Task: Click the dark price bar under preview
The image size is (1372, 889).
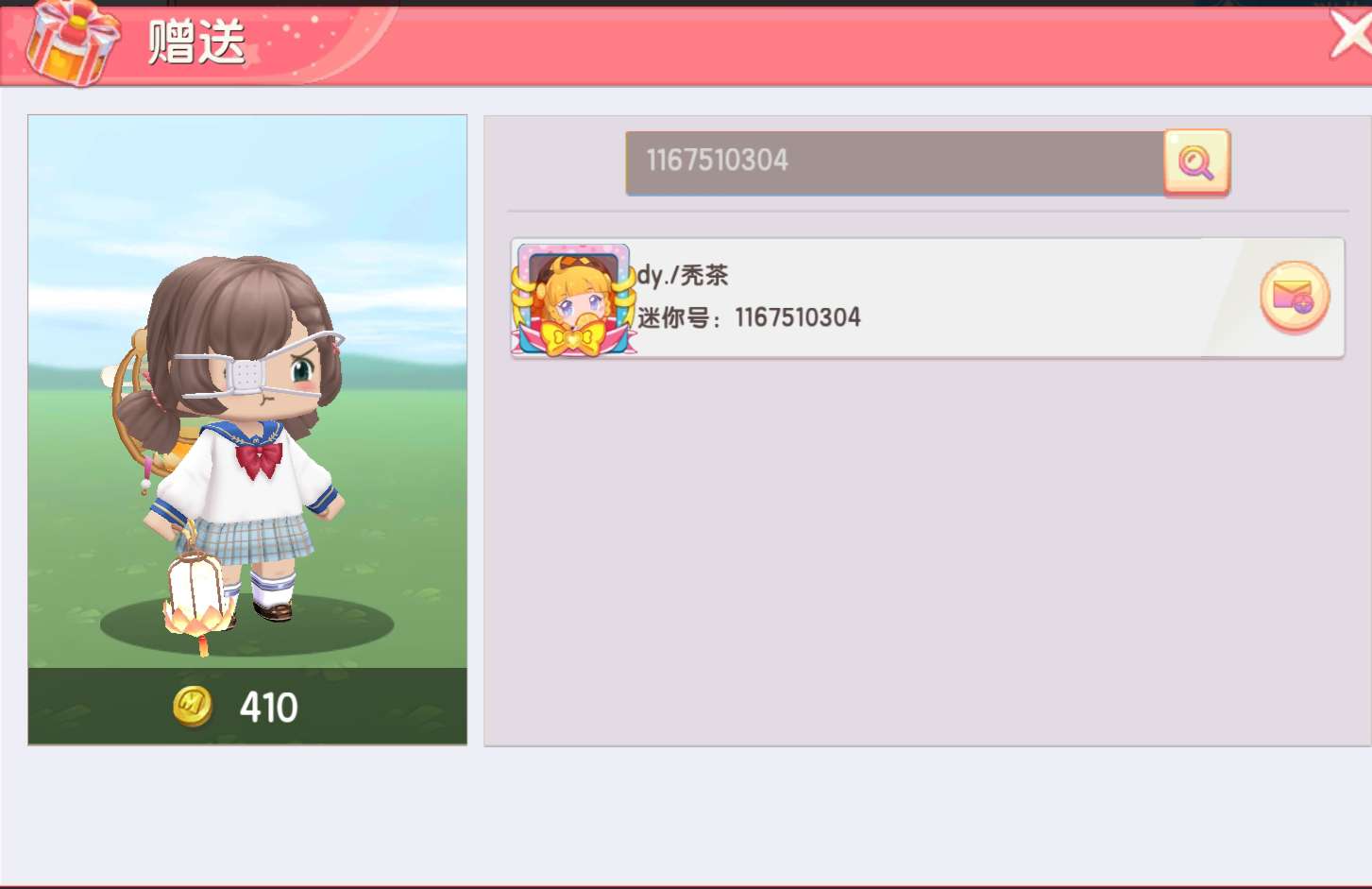Action: point(247,707)
